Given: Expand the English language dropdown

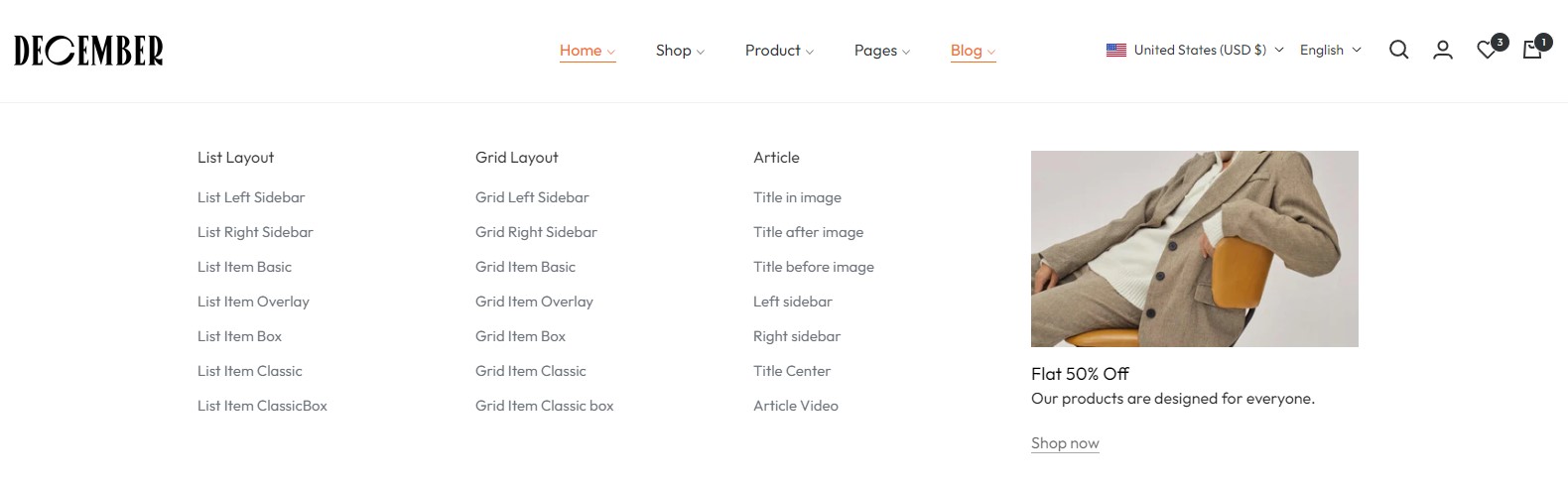Looking at the screenshot, I should (1330, 50).
